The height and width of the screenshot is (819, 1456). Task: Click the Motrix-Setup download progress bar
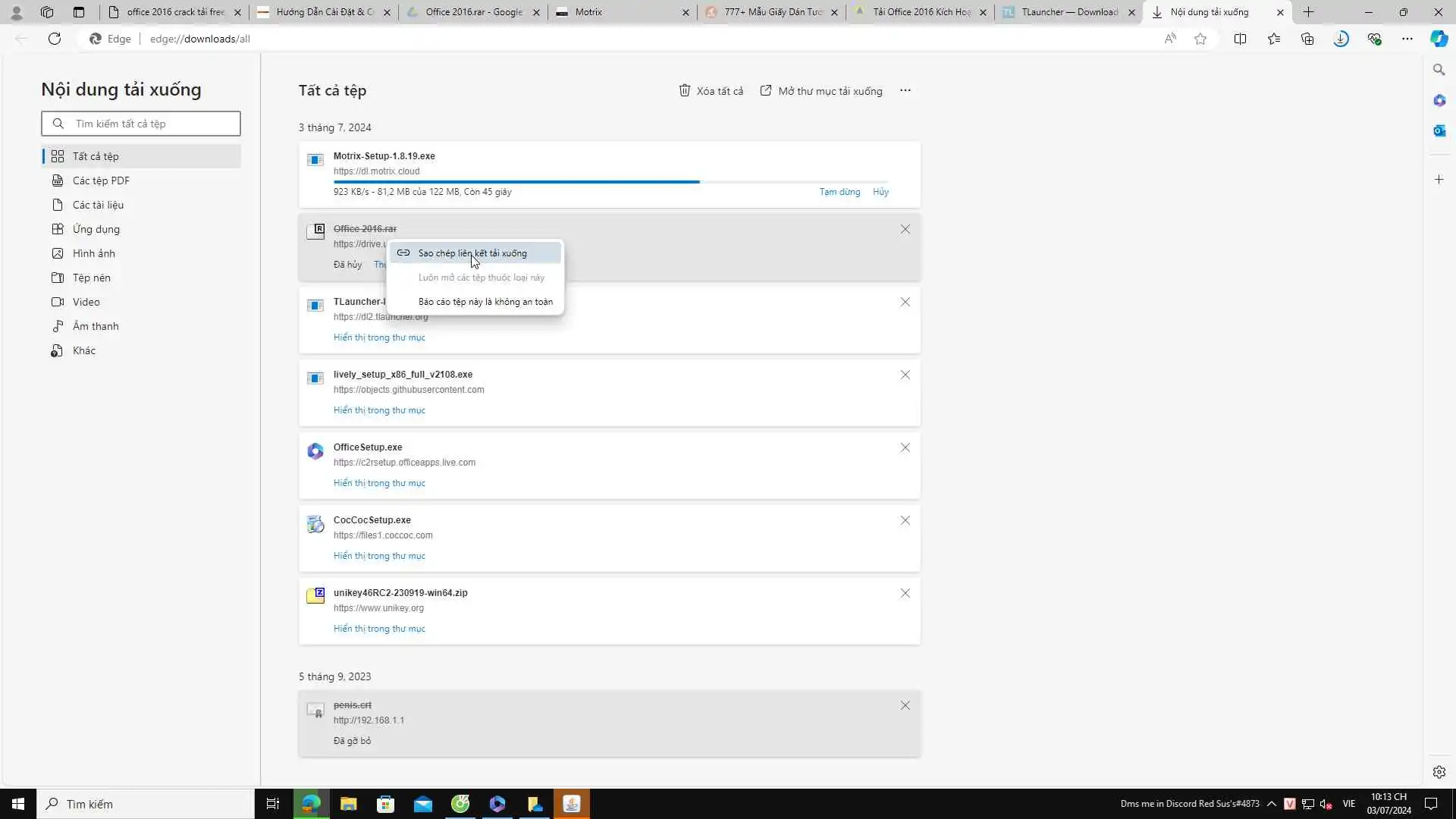(x=516, y=182)
